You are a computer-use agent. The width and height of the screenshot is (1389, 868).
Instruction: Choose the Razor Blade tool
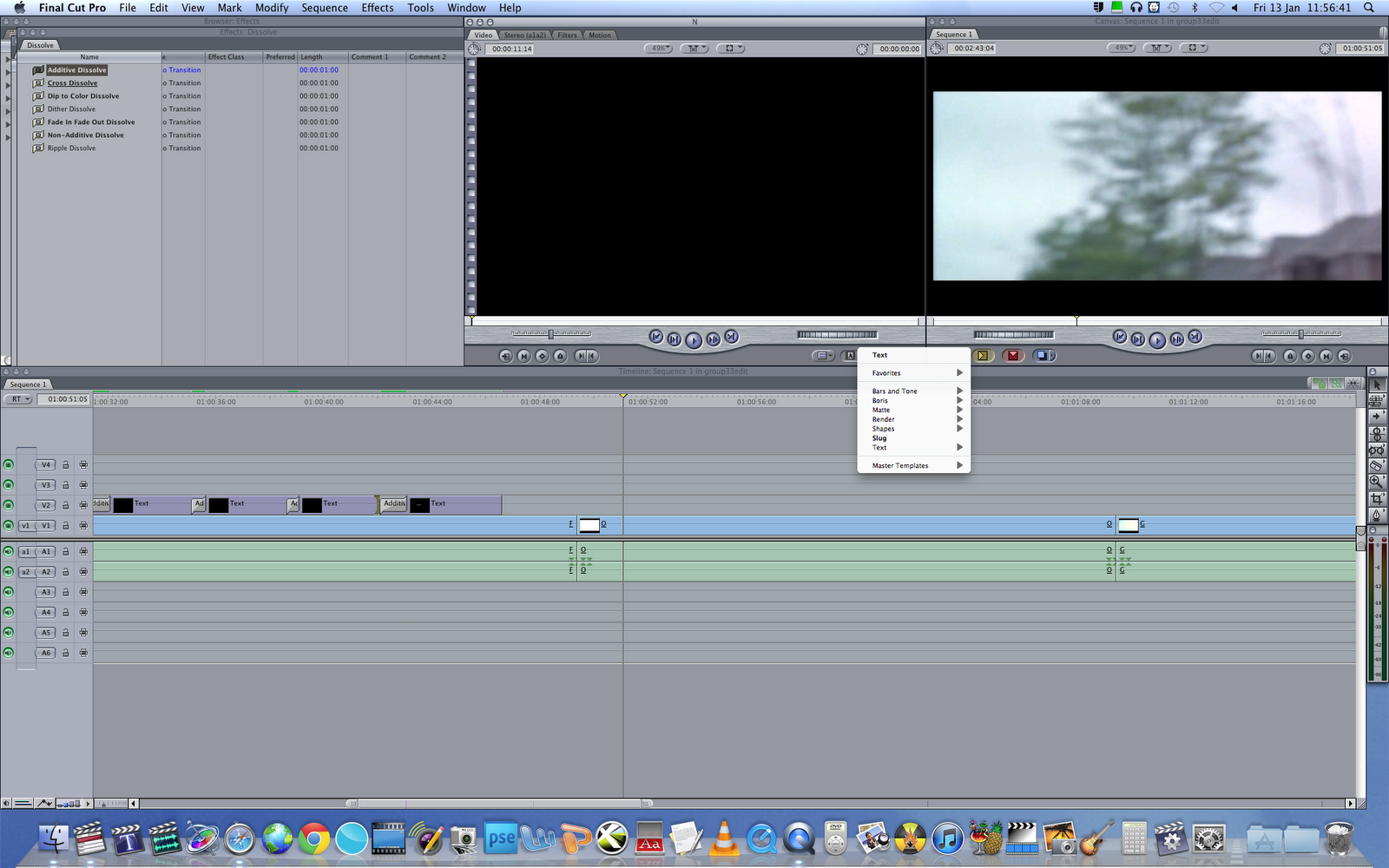coord(1377,466)
